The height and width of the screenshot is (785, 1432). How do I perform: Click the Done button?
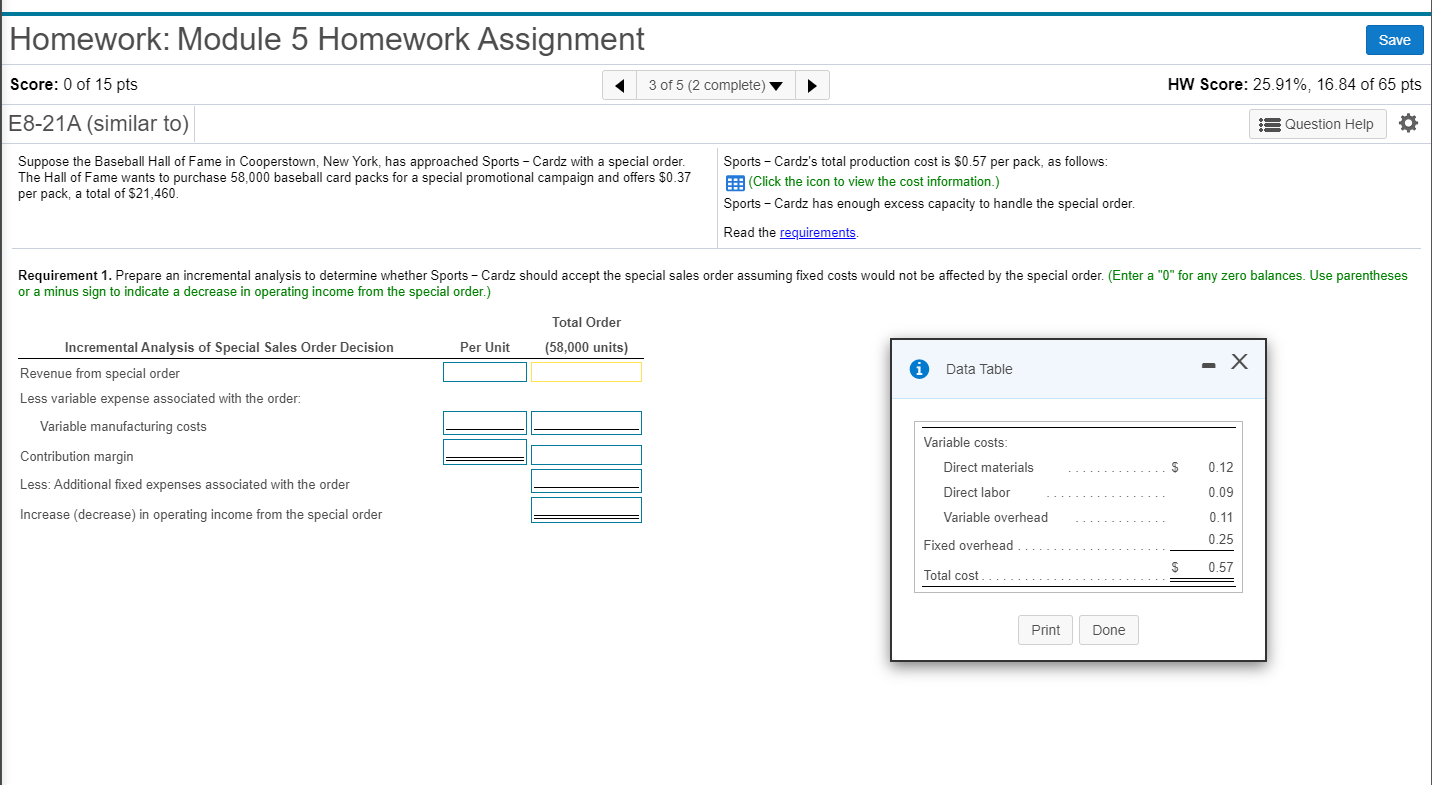tap(1108, 629)
